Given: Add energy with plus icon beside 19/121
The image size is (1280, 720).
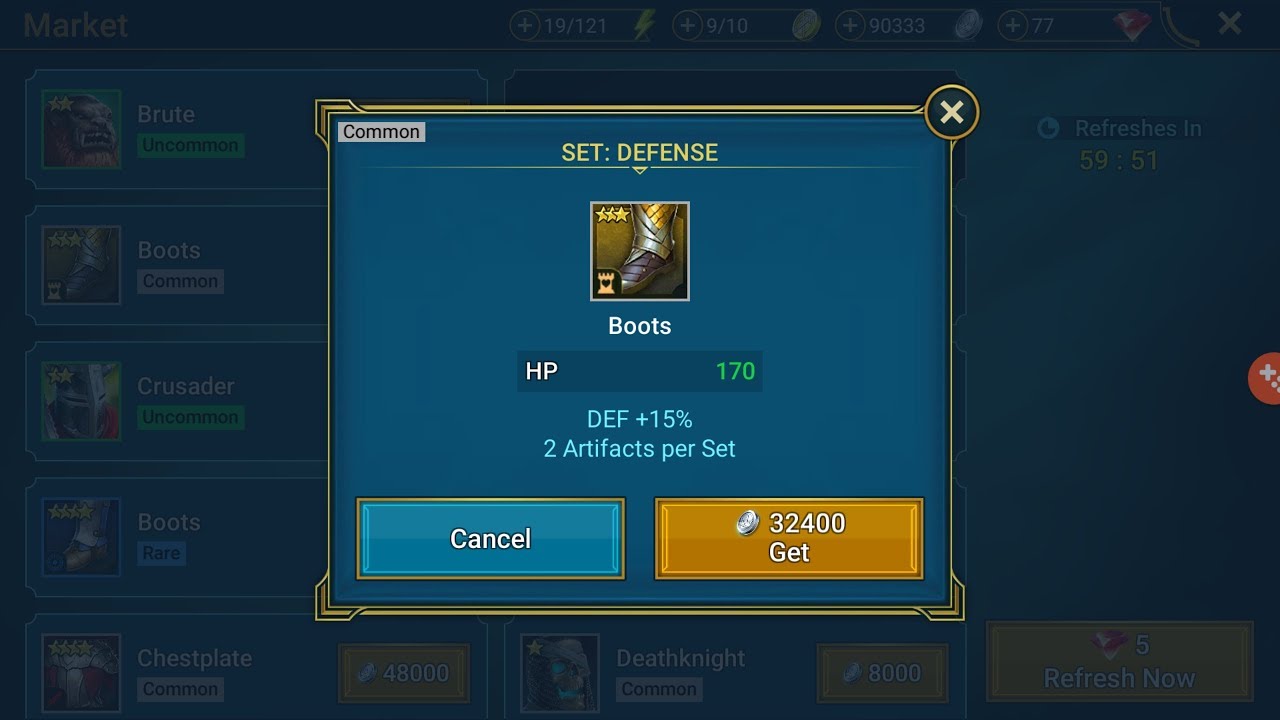Looking at the screenshot, I should (525, 26).
